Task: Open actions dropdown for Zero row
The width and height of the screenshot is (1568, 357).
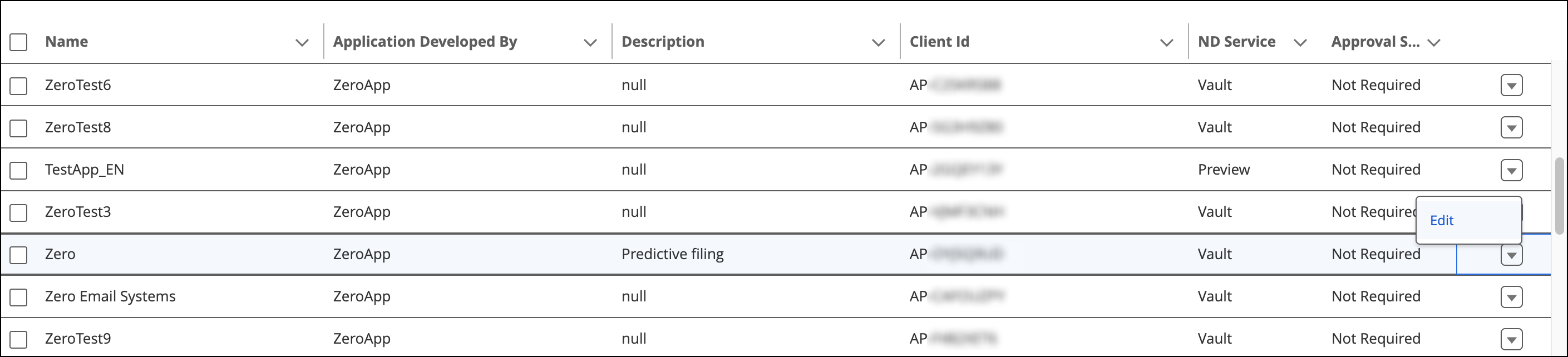Action: (x=1511, y=255)
